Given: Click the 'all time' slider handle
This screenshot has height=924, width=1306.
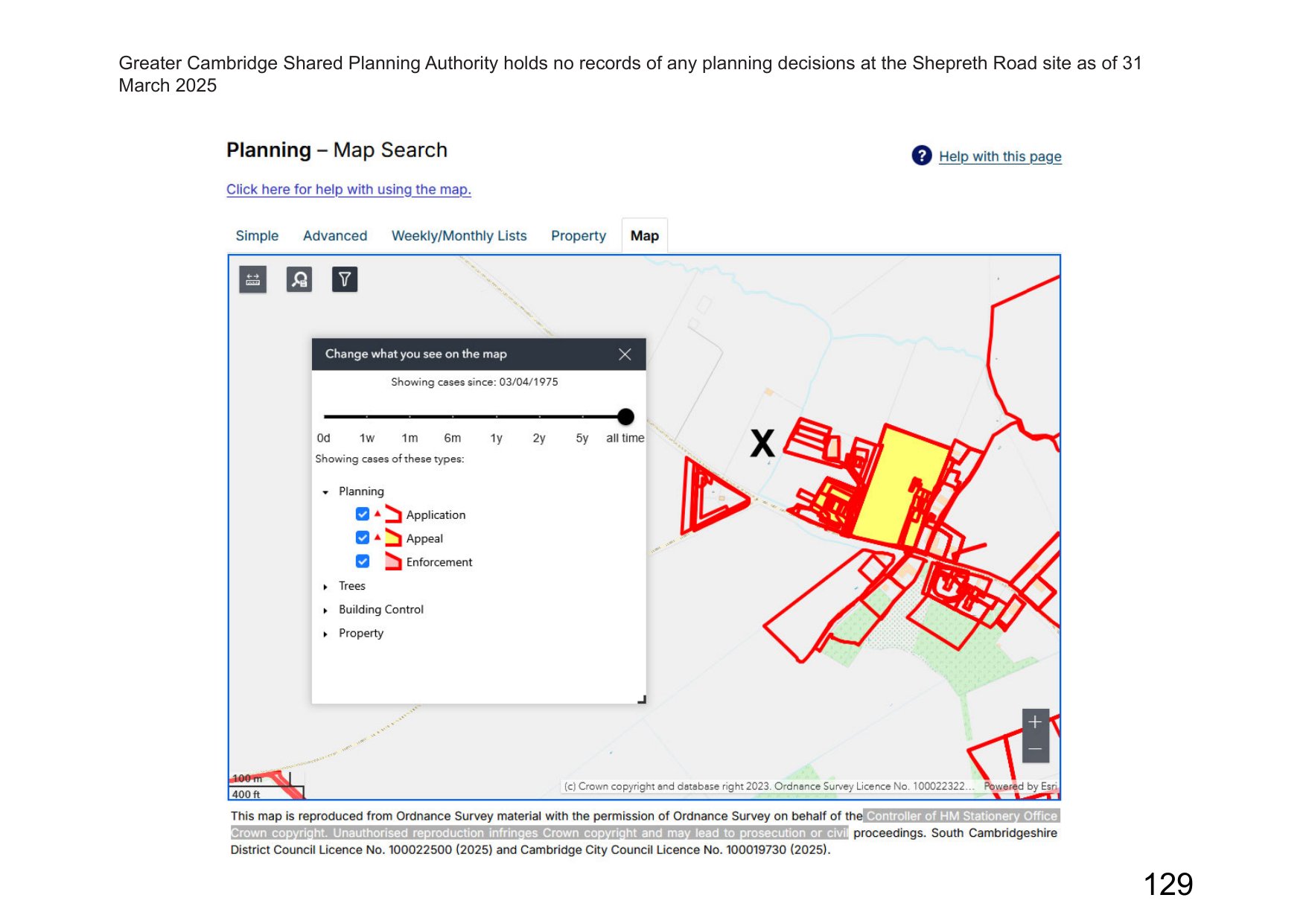Looking at the screenshot, I should click(625, 416).
